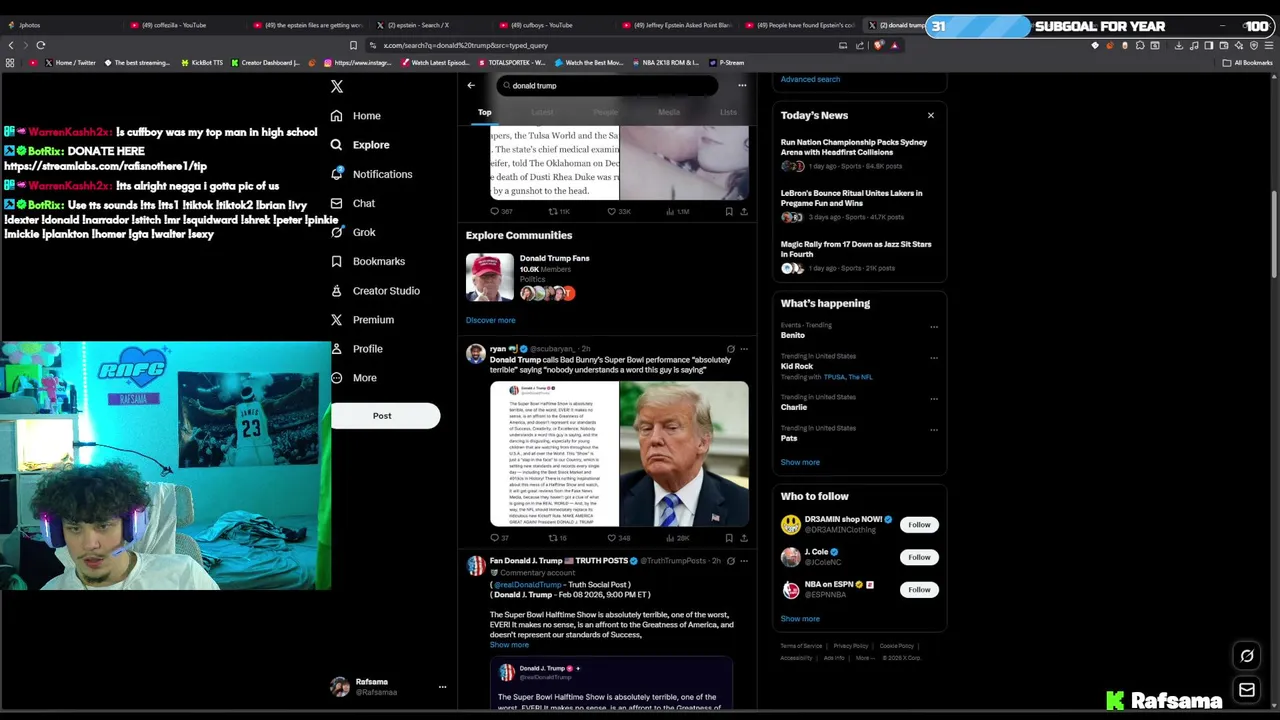
Task: Open the Pats trending topic
Action: click(789, 439)
